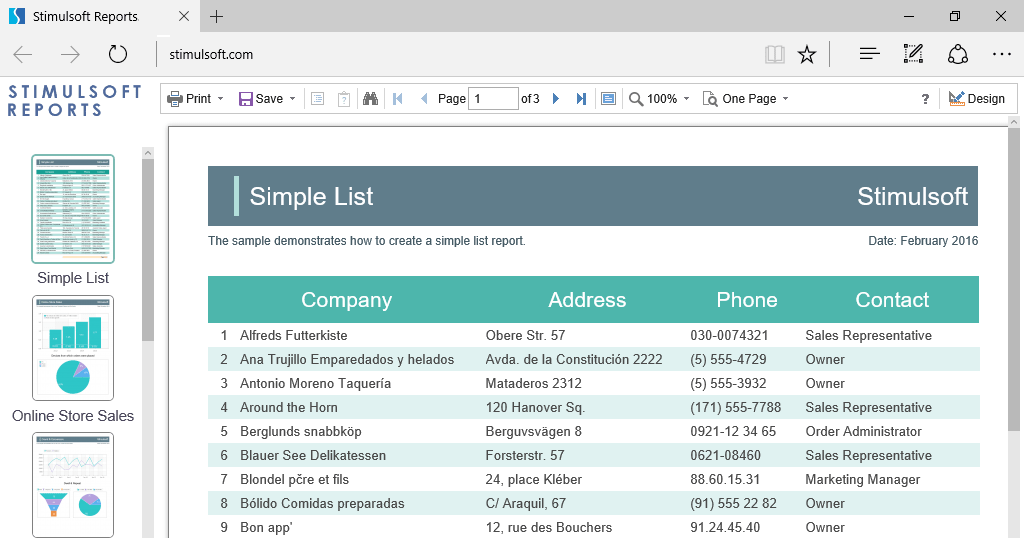Expand the Save dropdown arrow
The image size is (1024, 538).
coord(293,99)
